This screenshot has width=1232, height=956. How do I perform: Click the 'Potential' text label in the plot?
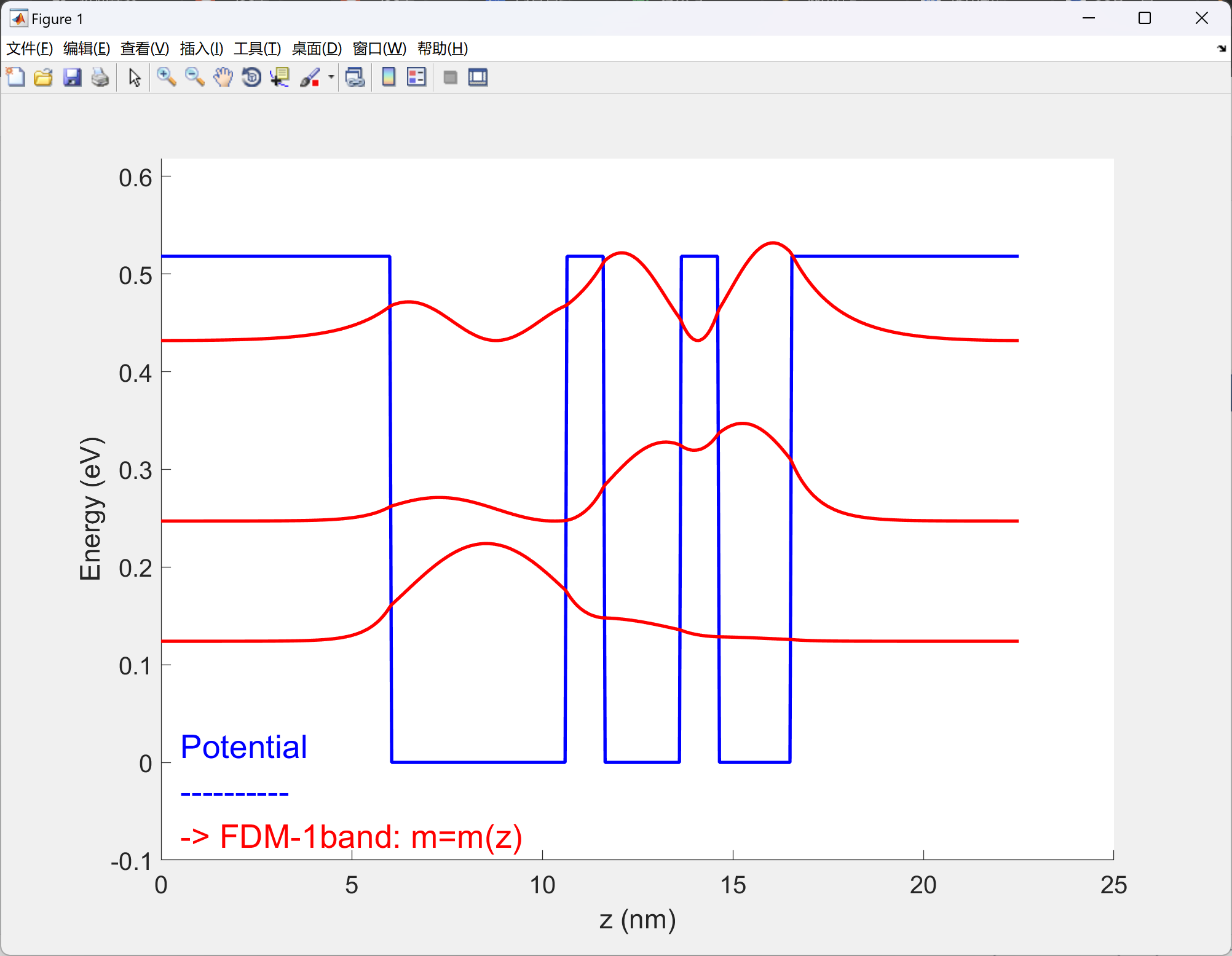tap(243, 748)
